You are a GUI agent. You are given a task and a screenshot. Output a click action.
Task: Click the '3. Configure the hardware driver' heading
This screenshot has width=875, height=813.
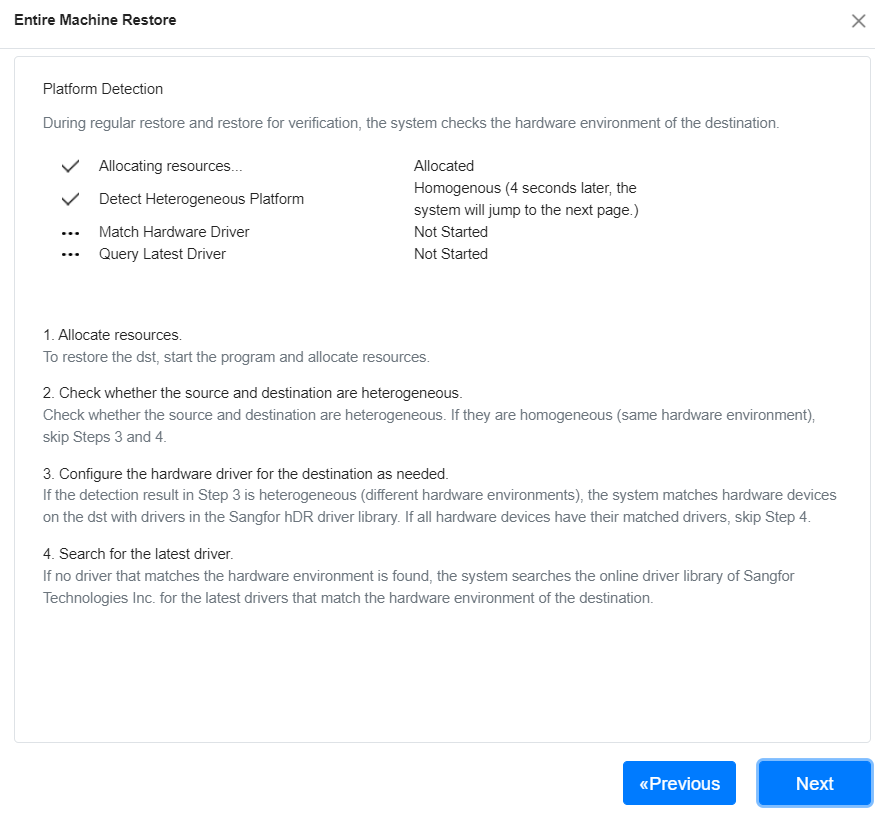click(x=246, y=474)
